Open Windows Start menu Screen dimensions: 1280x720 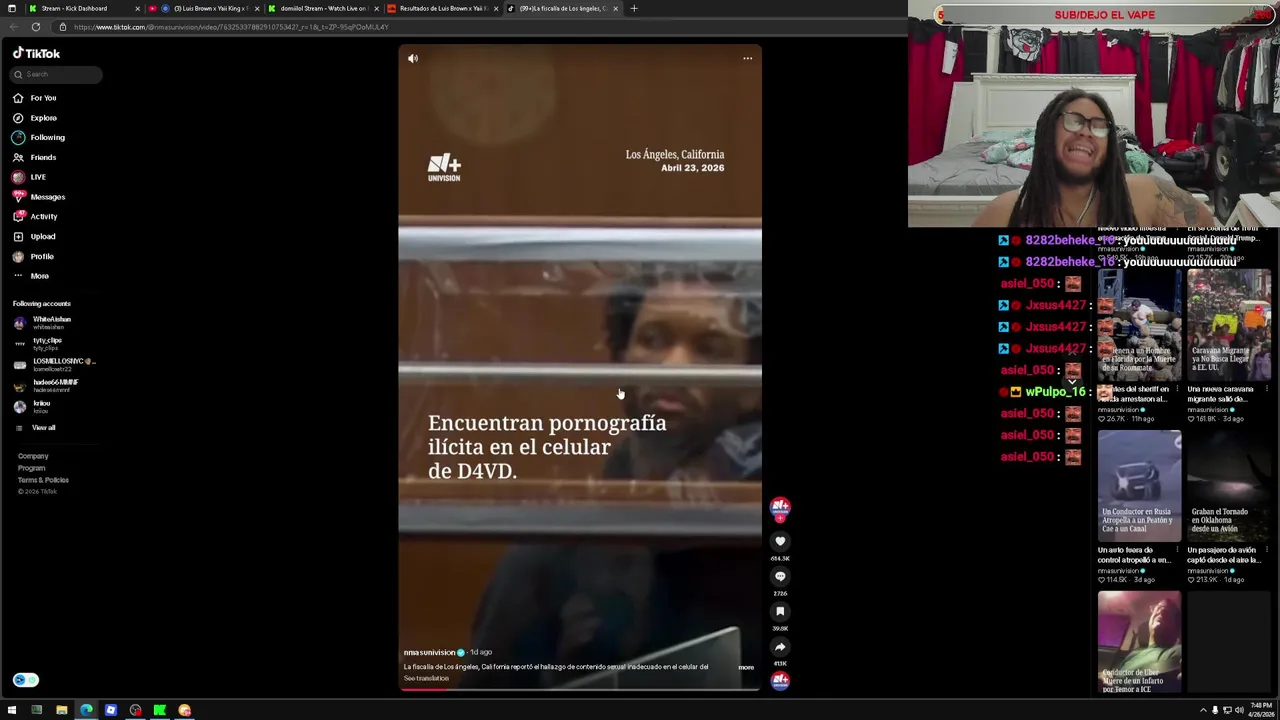point(12,710)
